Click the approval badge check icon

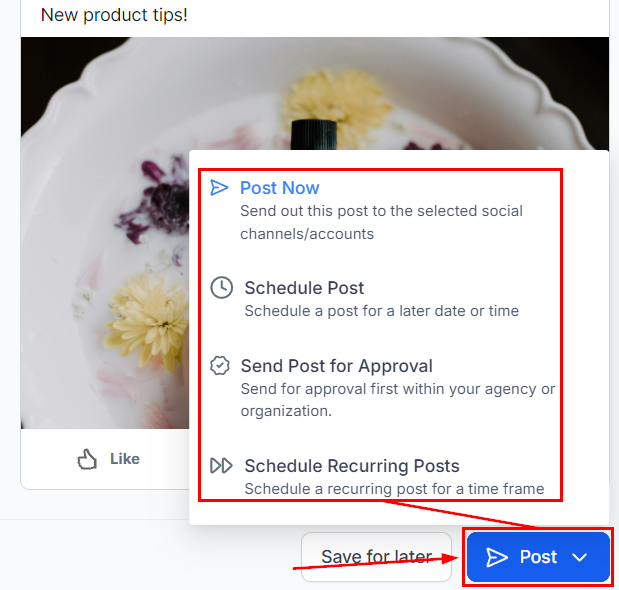(x=220, y=366)
